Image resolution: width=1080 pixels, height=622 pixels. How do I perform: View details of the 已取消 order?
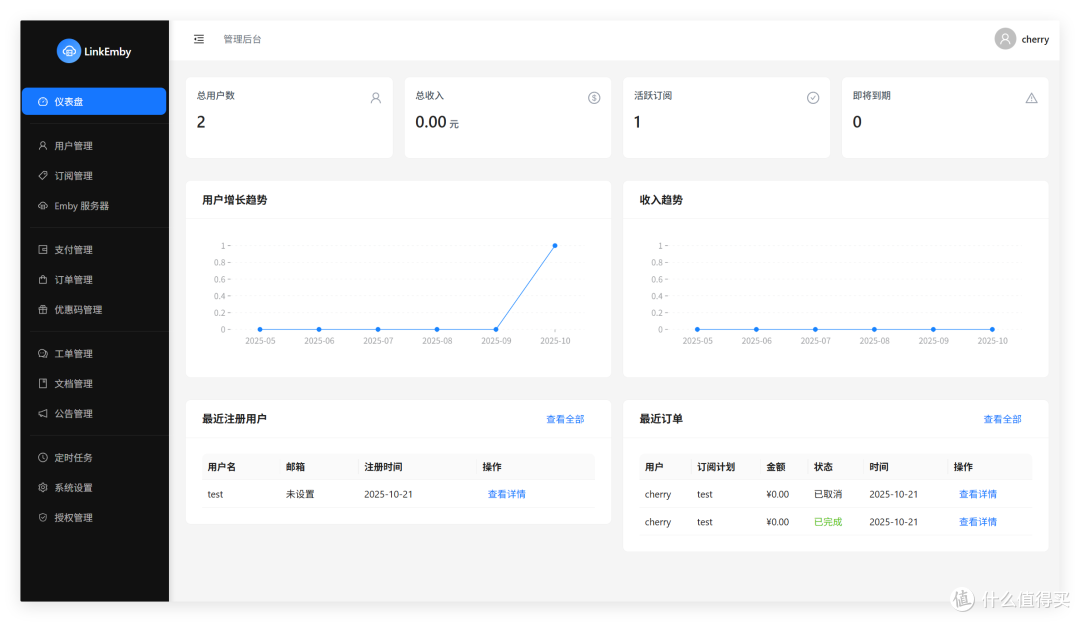(977, 494)
